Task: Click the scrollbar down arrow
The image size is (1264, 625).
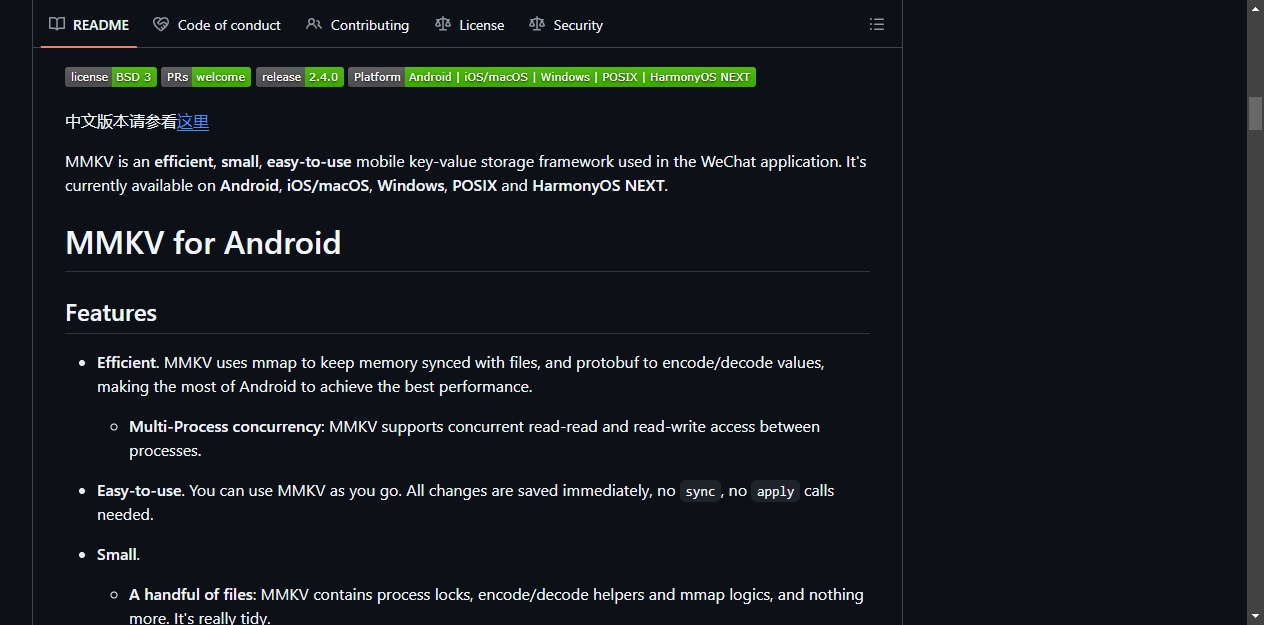Action: [1256, 616]
